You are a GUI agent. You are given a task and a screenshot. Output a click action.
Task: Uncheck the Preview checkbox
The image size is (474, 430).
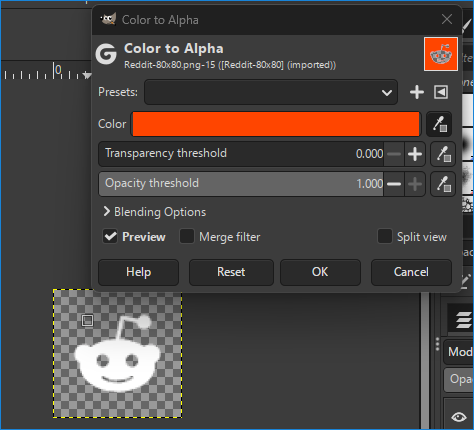(x=110, y=237)
